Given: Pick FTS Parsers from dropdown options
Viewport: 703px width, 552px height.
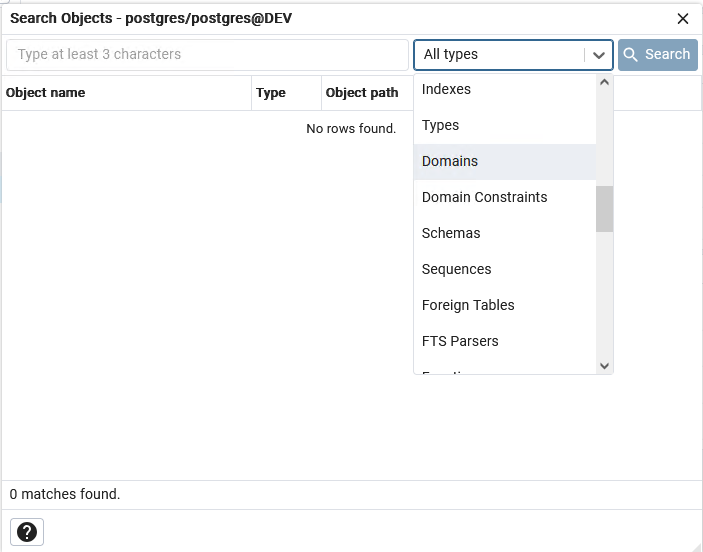Looking at the screenshot, I should pyautogui.click(x=460, y=341).
